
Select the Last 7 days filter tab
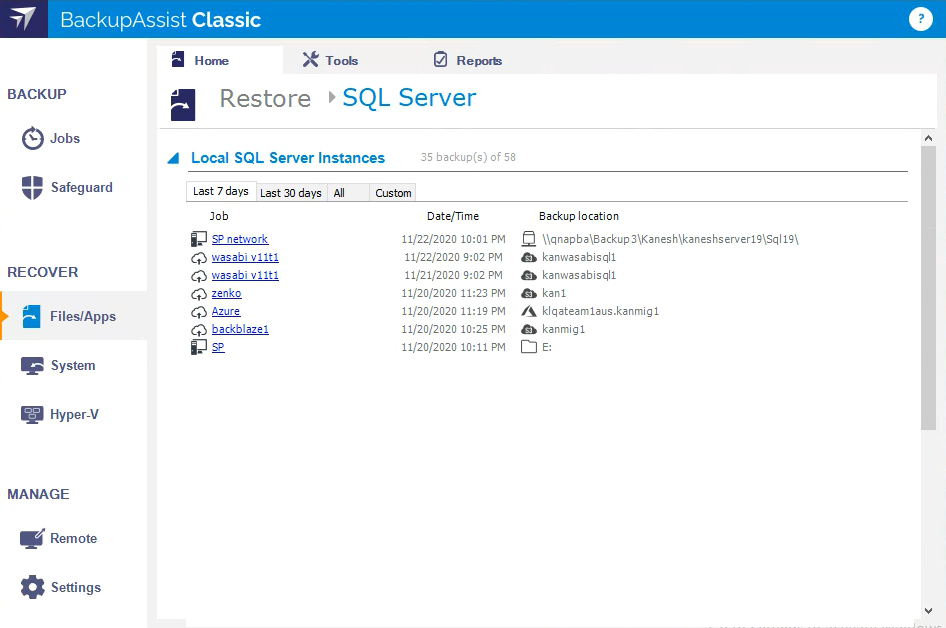pyautogui.click(x=221, y=191)
